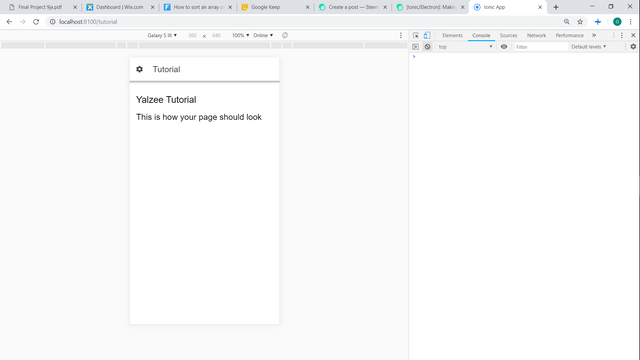
Task: Click the settings gear icon in Tutorial header
Action: point(140,69)
